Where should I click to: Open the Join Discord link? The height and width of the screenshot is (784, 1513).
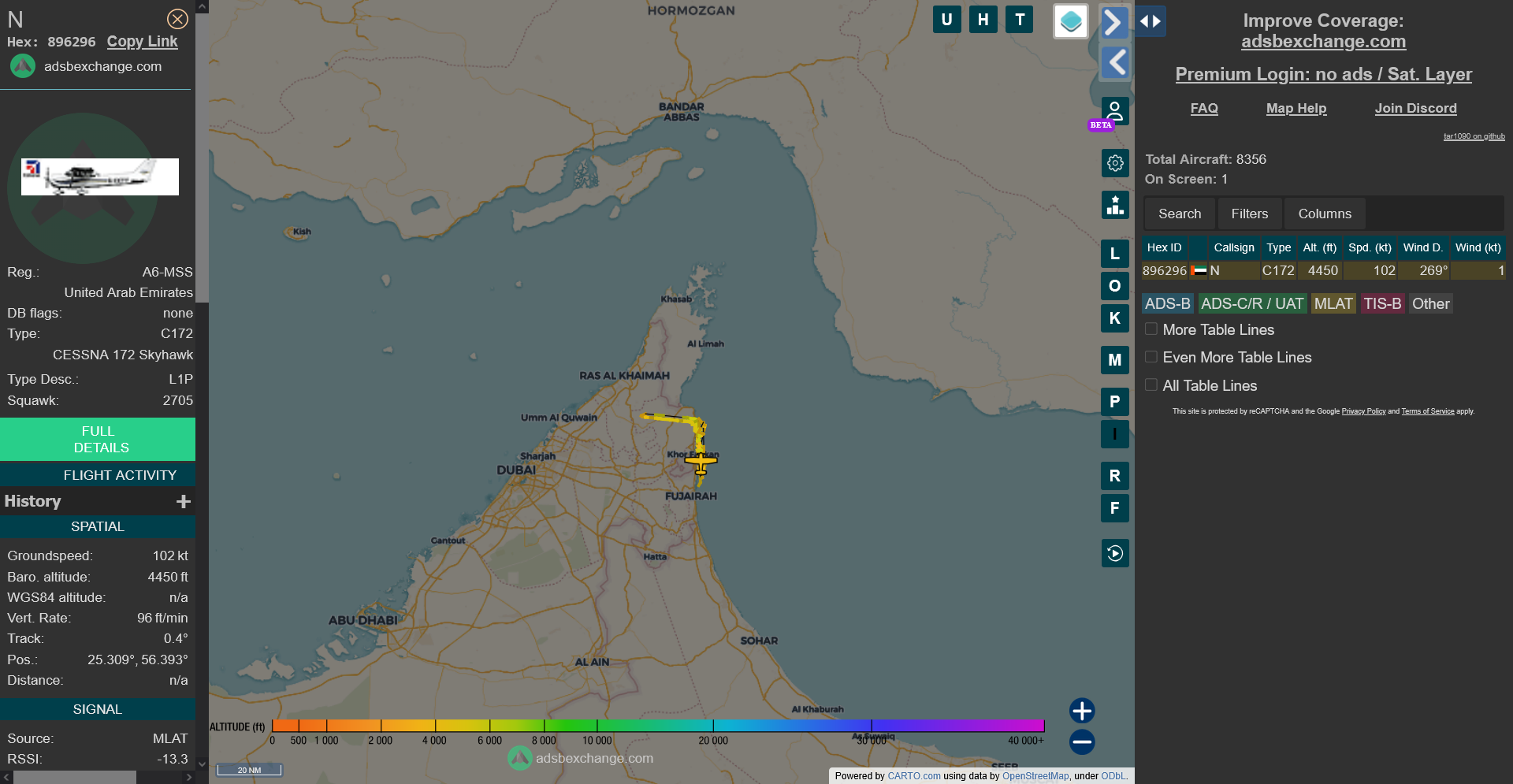pos(1415,108)
